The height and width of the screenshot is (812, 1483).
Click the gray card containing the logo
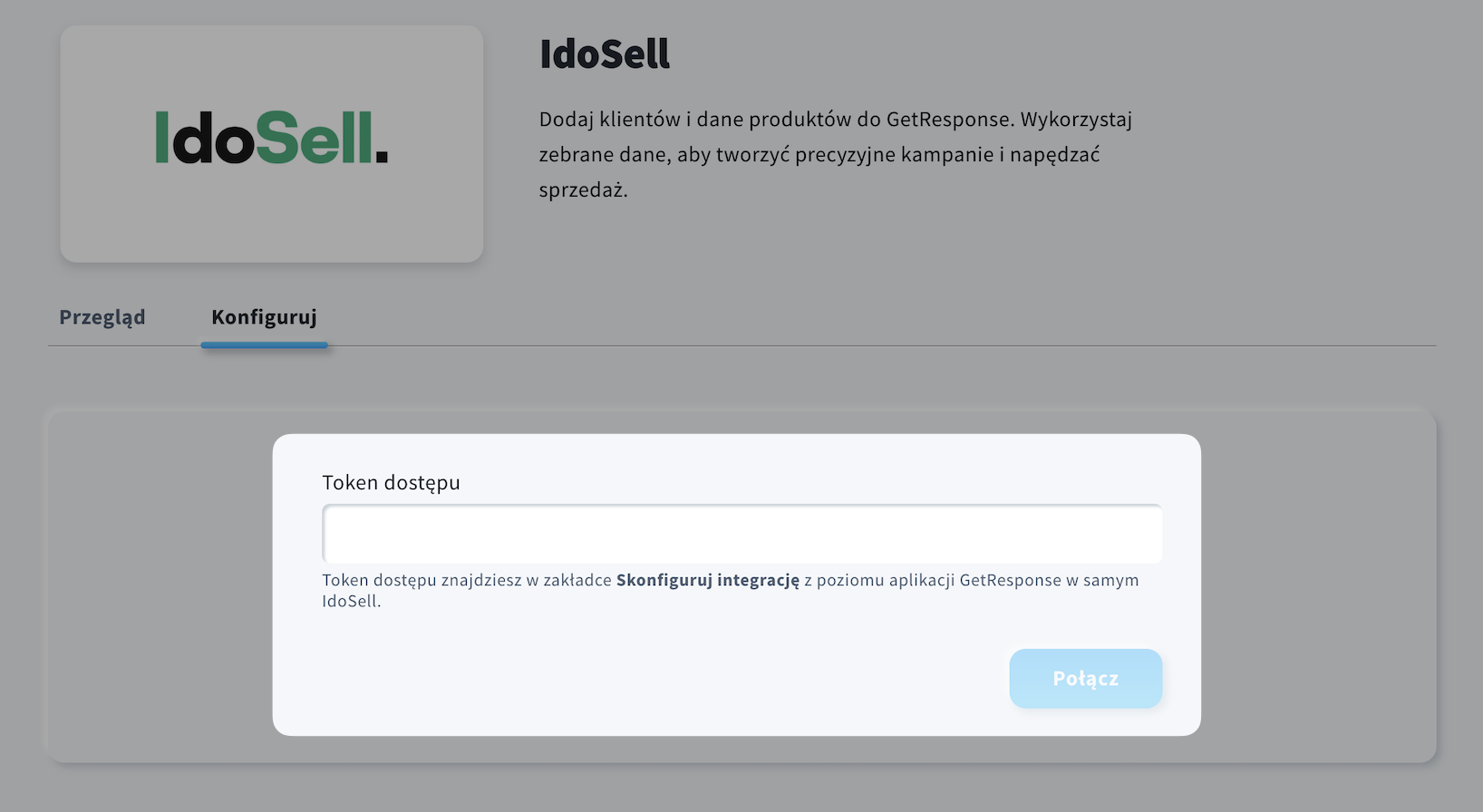pyautogui.click(x=270, y=143)
